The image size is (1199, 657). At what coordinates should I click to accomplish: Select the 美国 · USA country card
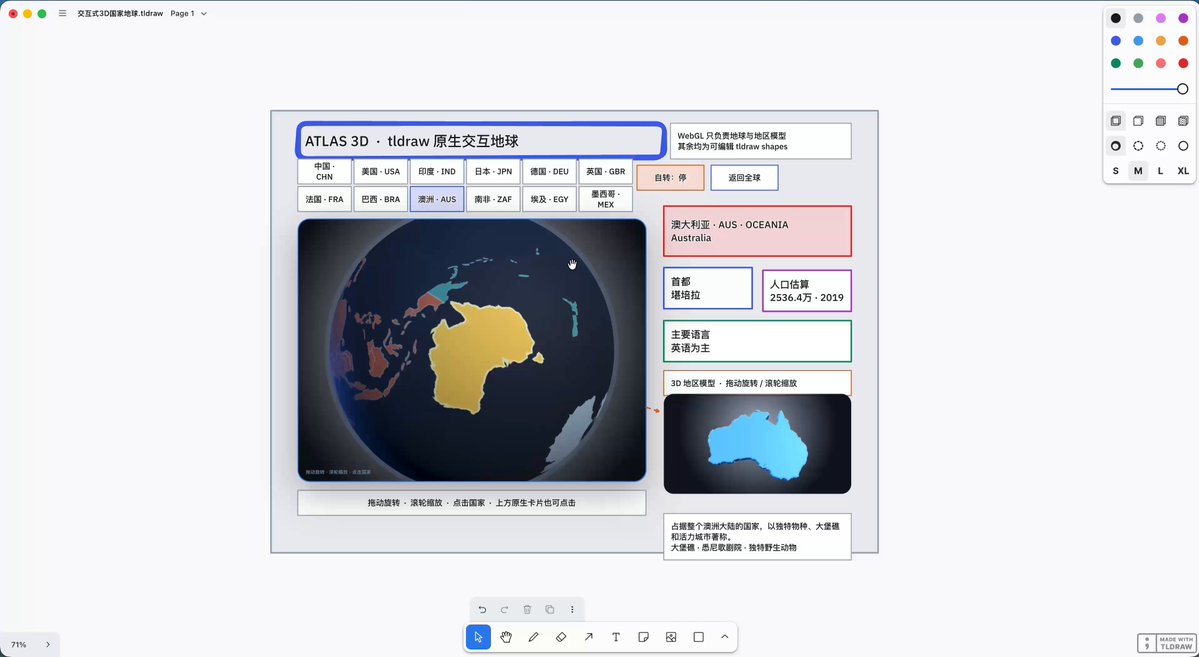click(x=381, y=171)
